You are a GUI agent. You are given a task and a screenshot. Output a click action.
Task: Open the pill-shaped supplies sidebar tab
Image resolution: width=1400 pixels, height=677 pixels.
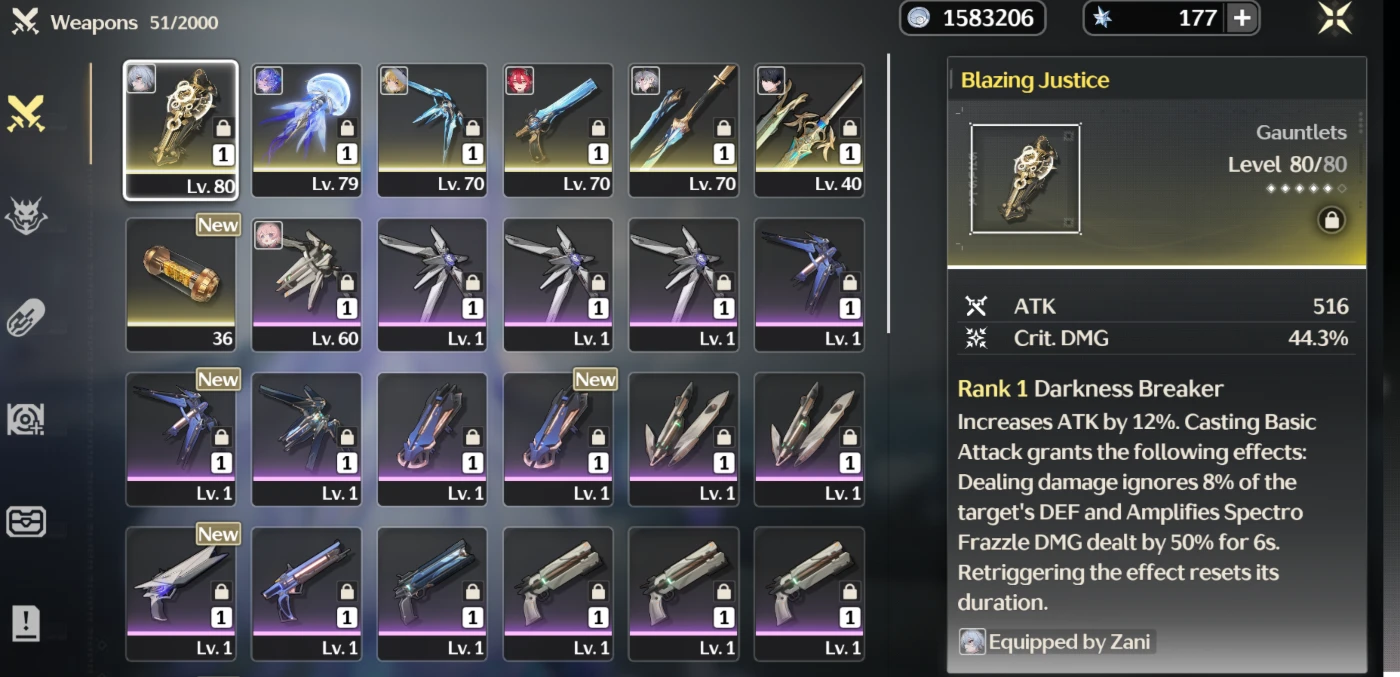coord(26,318)
